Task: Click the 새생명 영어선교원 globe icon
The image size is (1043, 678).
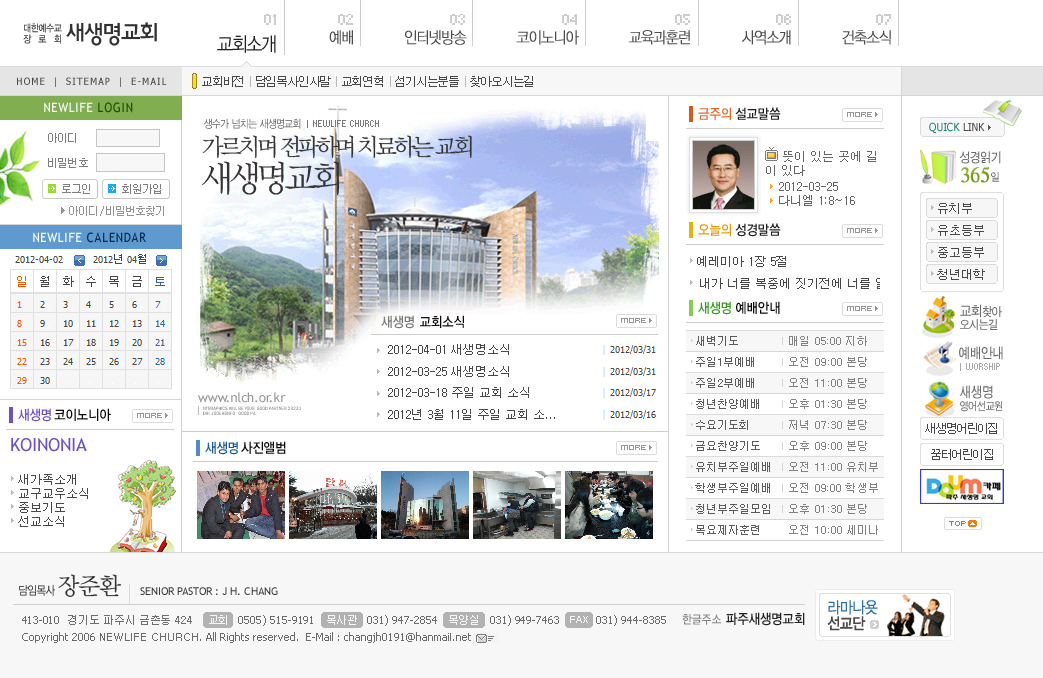Action: (x=938, y=397)
